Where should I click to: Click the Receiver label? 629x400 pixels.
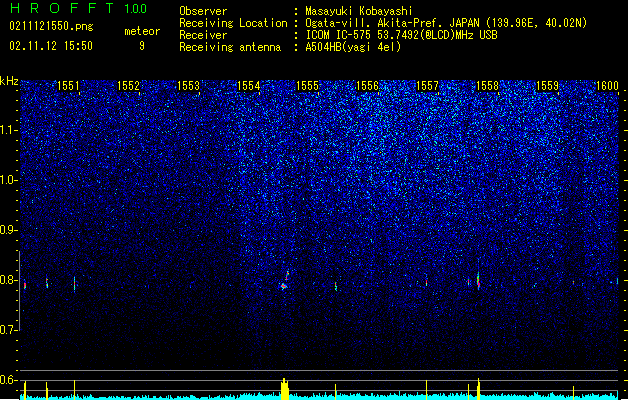[203, 35]
